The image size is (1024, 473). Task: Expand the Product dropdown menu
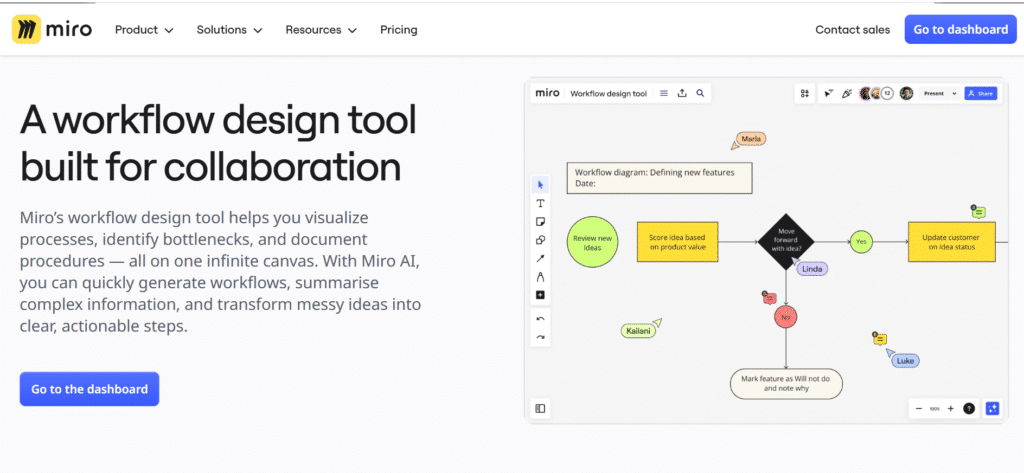pos(144,30)
